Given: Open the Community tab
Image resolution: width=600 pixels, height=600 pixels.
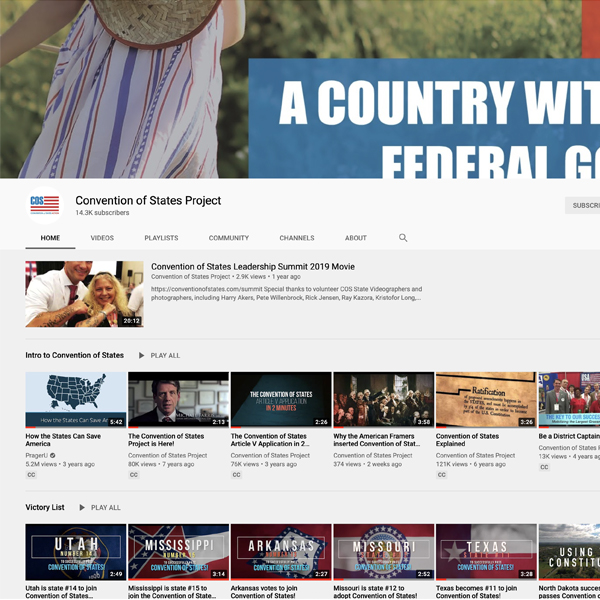Looking at the screenshot, I should 229,238.
